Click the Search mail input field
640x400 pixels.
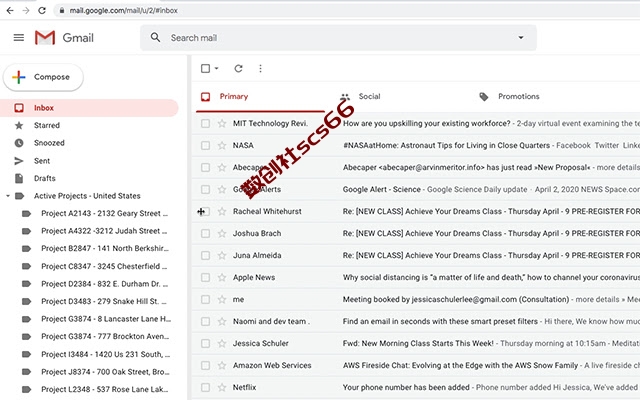pos(338,38)
